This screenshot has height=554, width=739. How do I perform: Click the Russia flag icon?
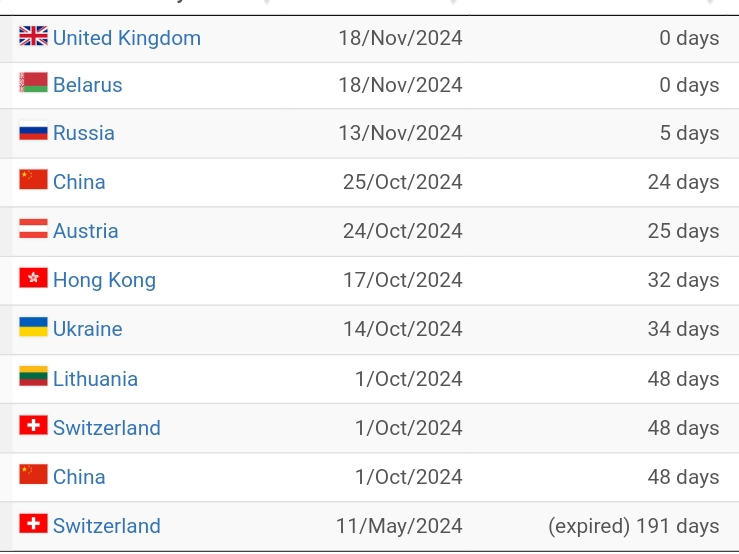click(33, 131)
